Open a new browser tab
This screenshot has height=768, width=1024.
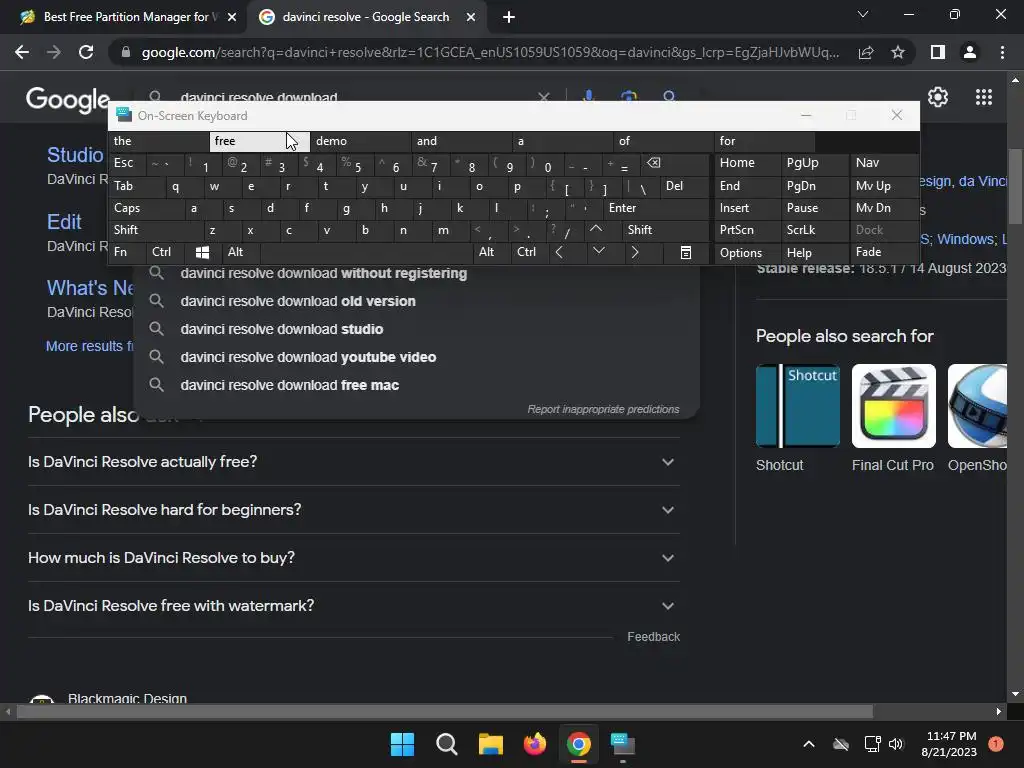click(509, 17)
